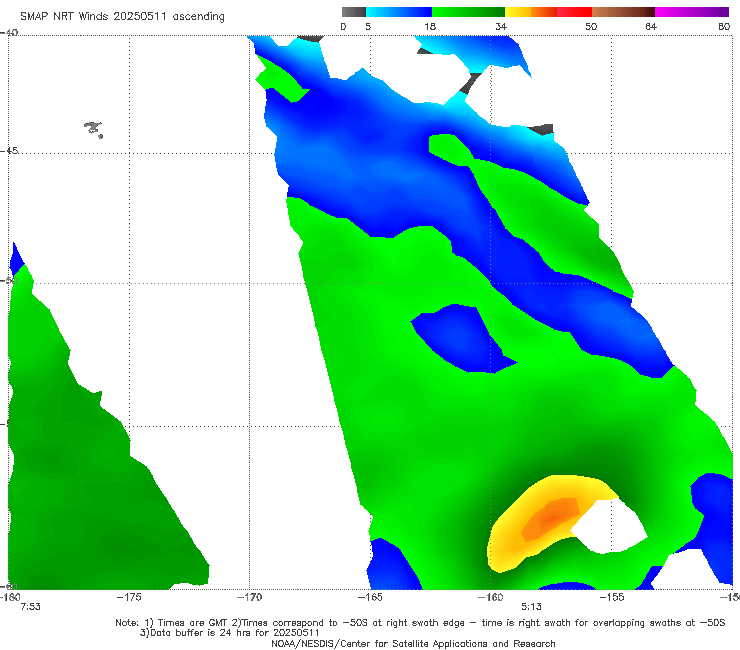Screen dimensions: 740x650
Task: Click the longitude label '-170'
Action: pyautogui.click(x=249, y=597)
